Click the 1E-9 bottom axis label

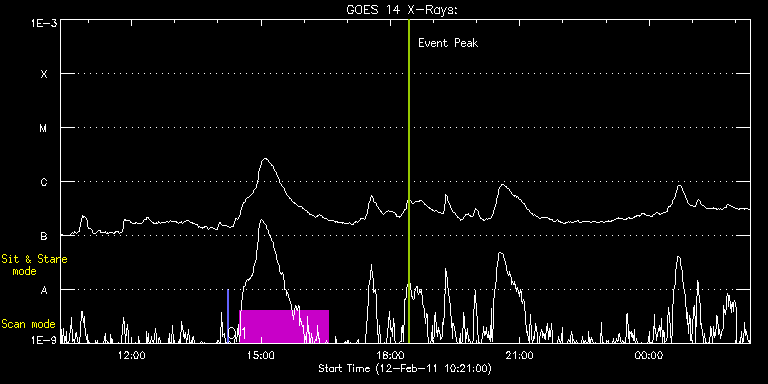pos(43,340)
